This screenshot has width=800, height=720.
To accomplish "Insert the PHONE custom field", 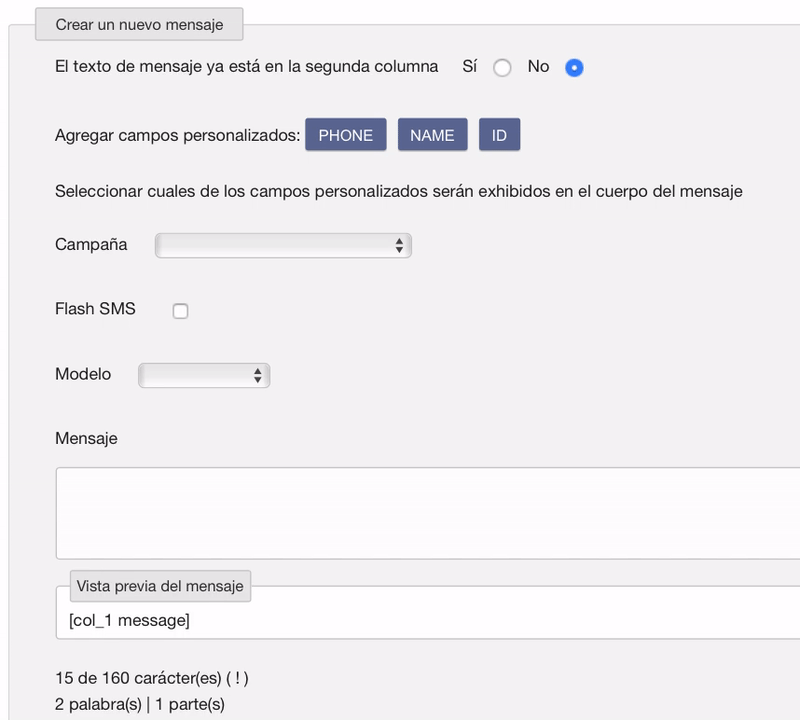I will (x=345, y=135).
